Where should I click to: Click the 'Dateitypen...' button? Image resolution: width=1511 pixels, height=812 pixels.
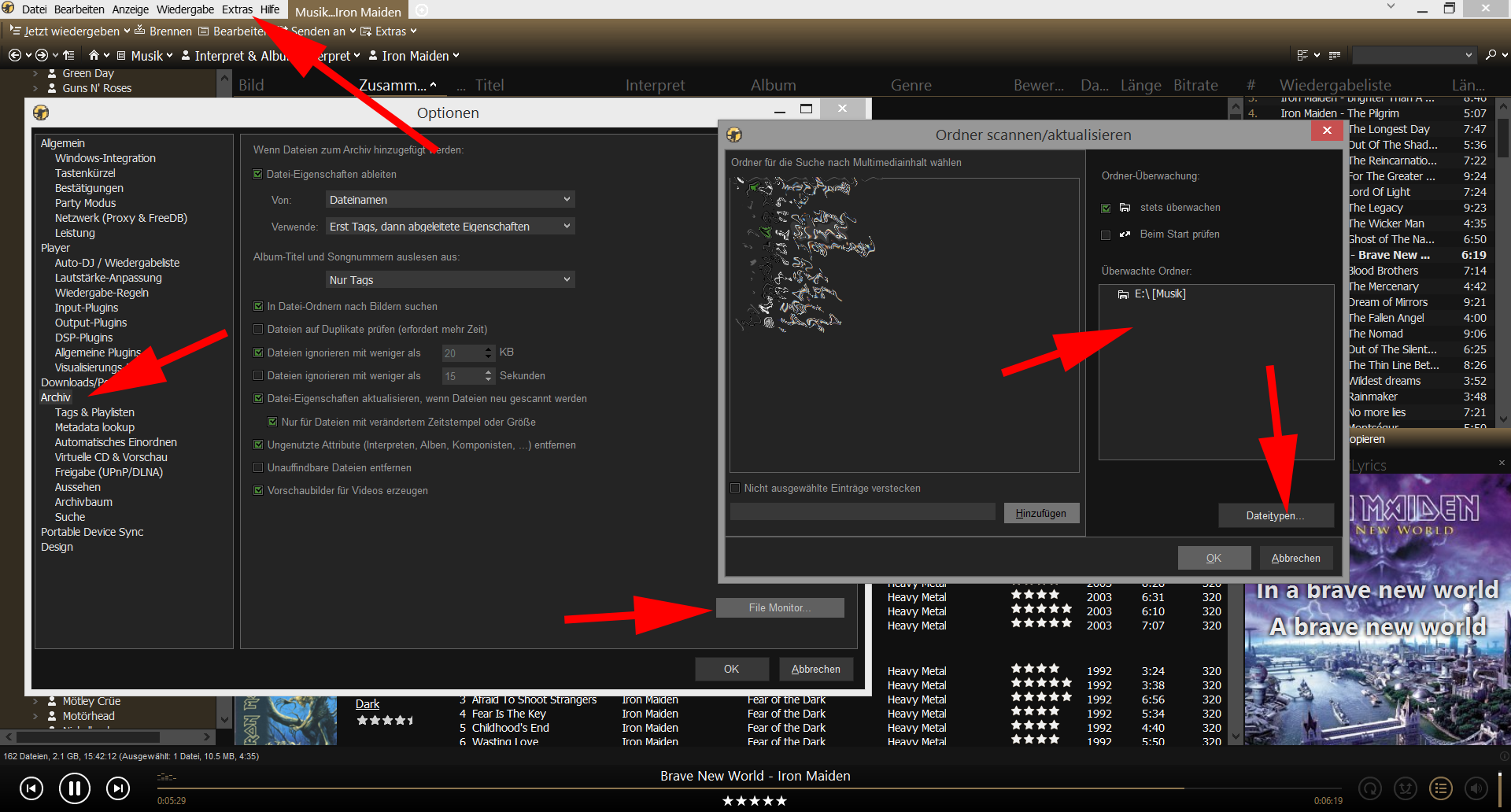click(x=1275, y=515)
